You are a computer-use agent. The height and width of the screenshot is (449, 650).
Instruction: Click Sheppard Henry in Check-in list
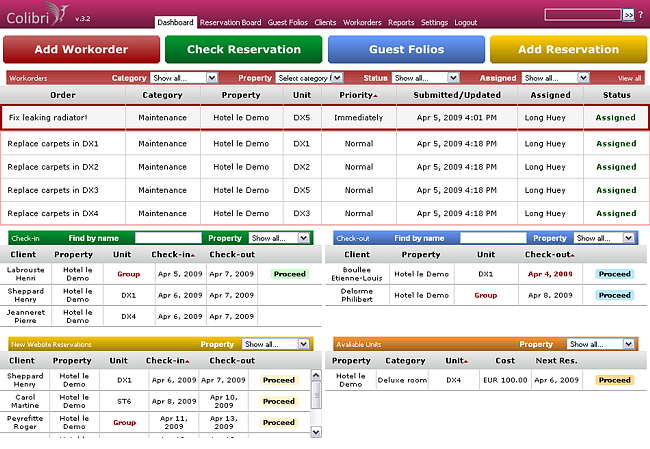tap(25, 295)
